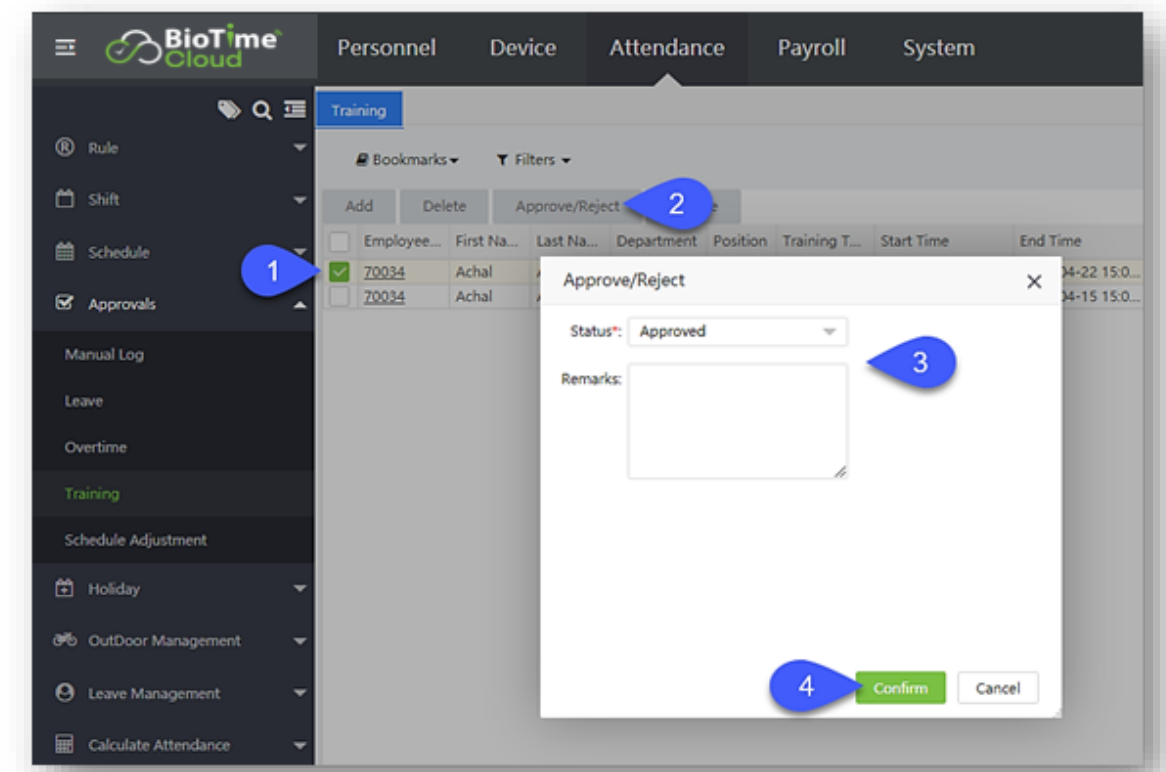Click the BioTime Cloud logo

[195, 48]
